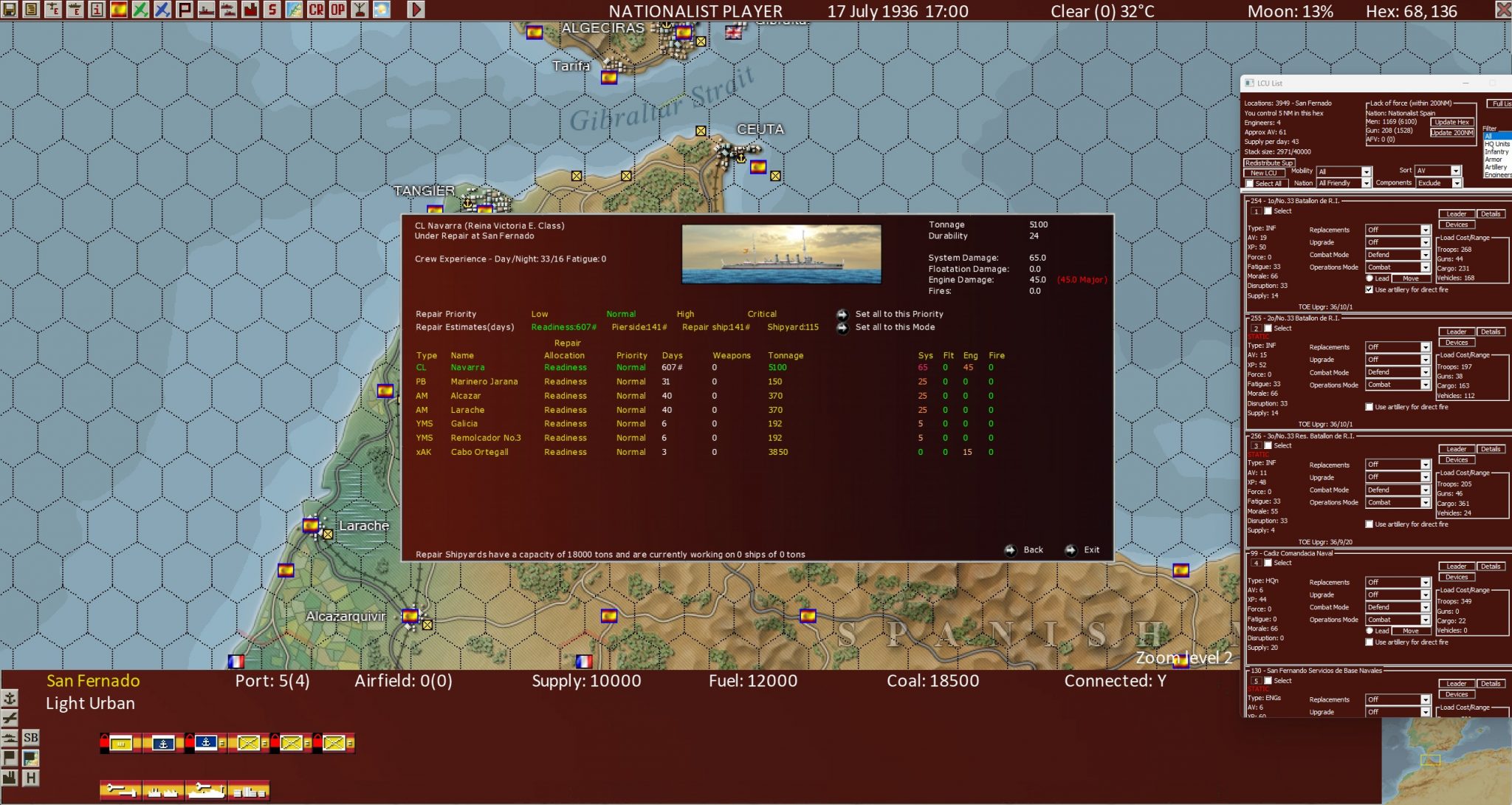Click the weather sun icon in toolbar
The height and width of the screenshot is (805, 1512).
[x=382, y=10]
